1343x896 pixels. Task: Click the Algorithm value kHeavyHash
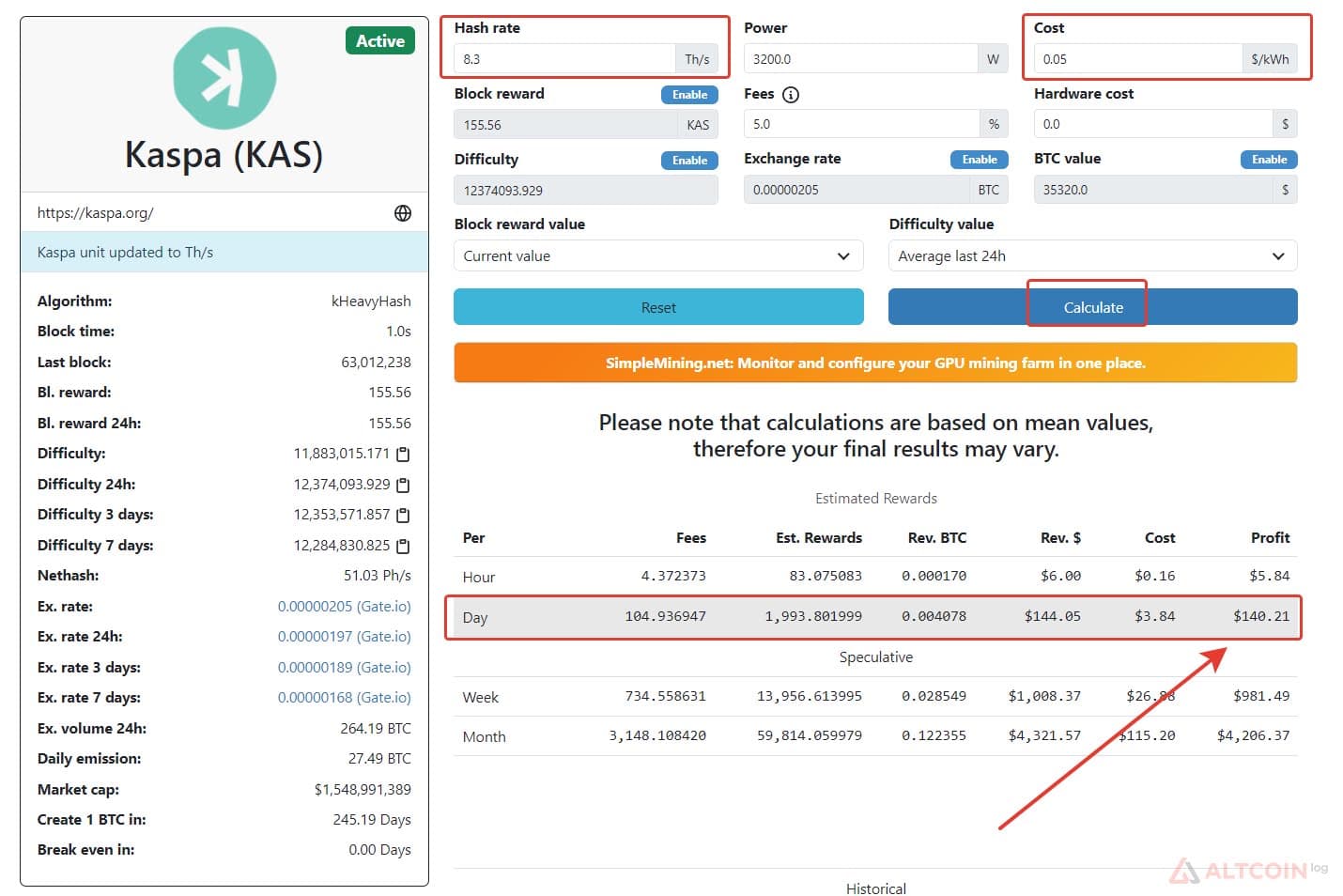pyautogui.click(x=371, y=301)
